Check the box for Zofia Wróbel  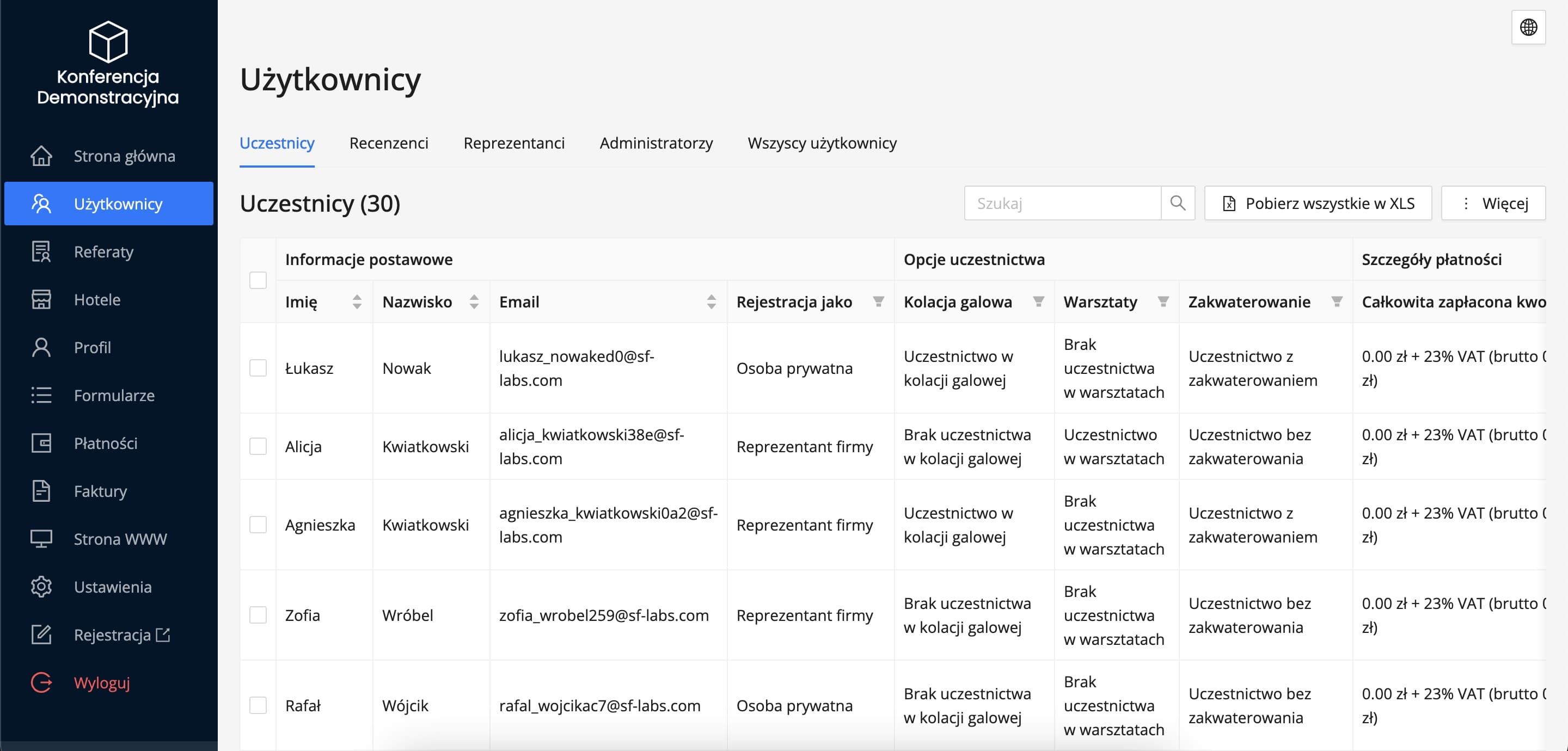pyautogui.click(x=258, y=614)
